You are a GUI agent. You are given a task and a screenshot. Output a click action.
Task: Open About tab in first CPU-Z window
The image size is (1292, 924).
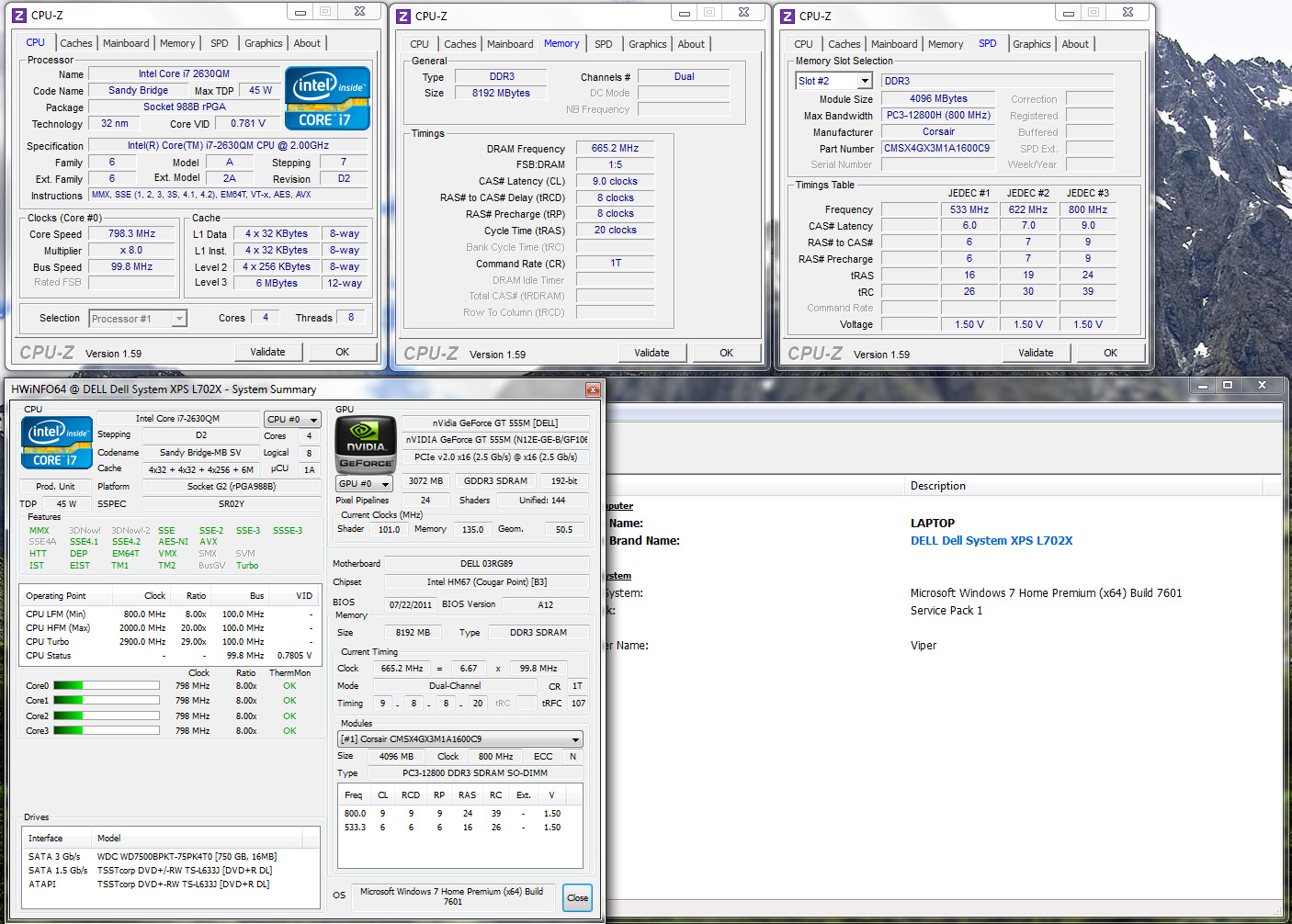point(307,43)
